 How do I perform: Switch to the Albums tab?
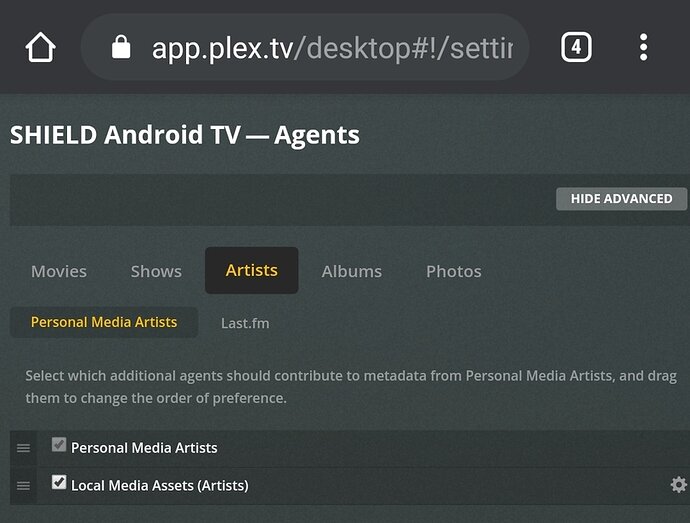click(352, 271)
